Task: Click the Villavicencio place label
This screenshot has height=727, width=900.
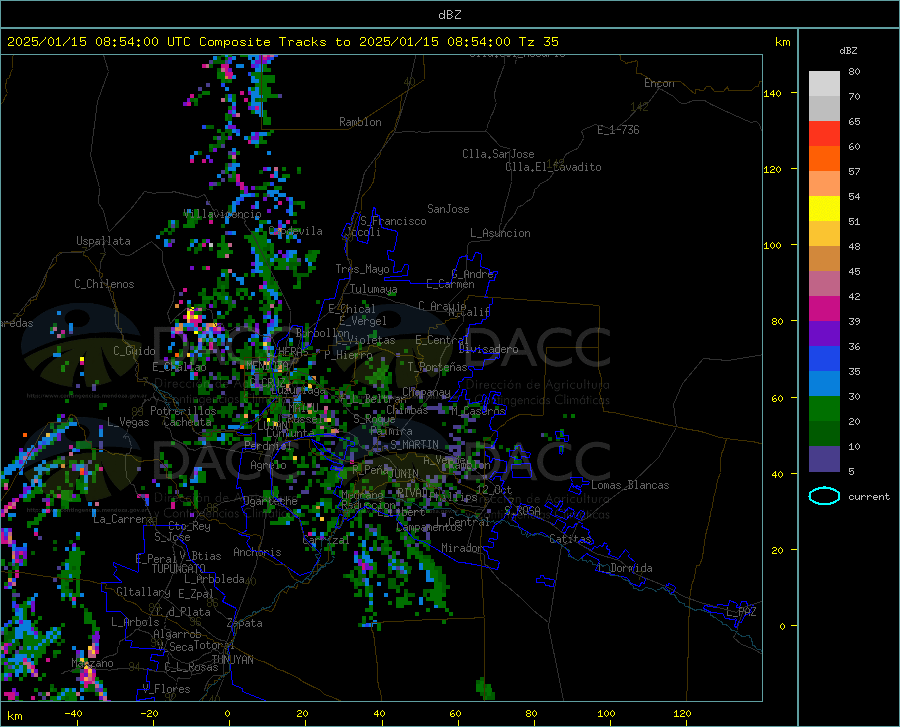Action: tap(222, 214)
